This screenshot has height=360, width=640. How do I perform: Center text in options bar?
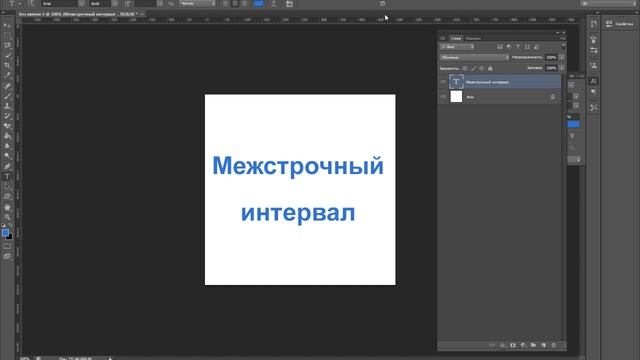click(235, 4)
